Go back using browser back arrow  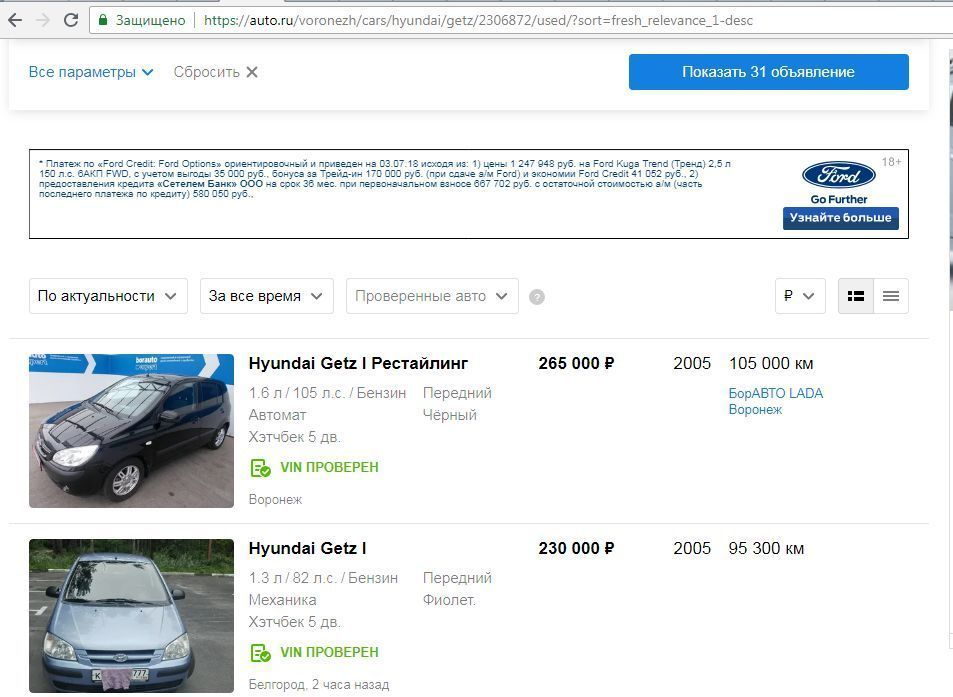tap(15, 20)
